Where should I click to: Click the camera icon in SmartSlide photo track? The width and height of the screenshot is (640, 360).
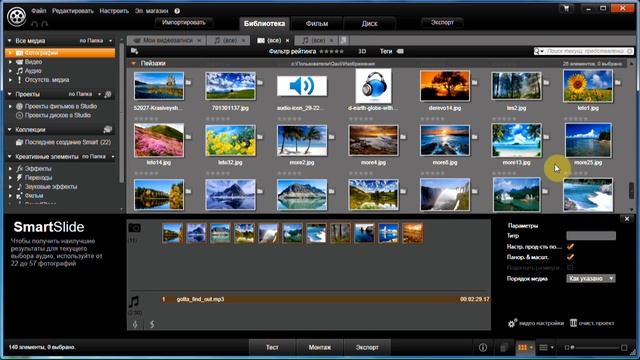click(135, 228)
